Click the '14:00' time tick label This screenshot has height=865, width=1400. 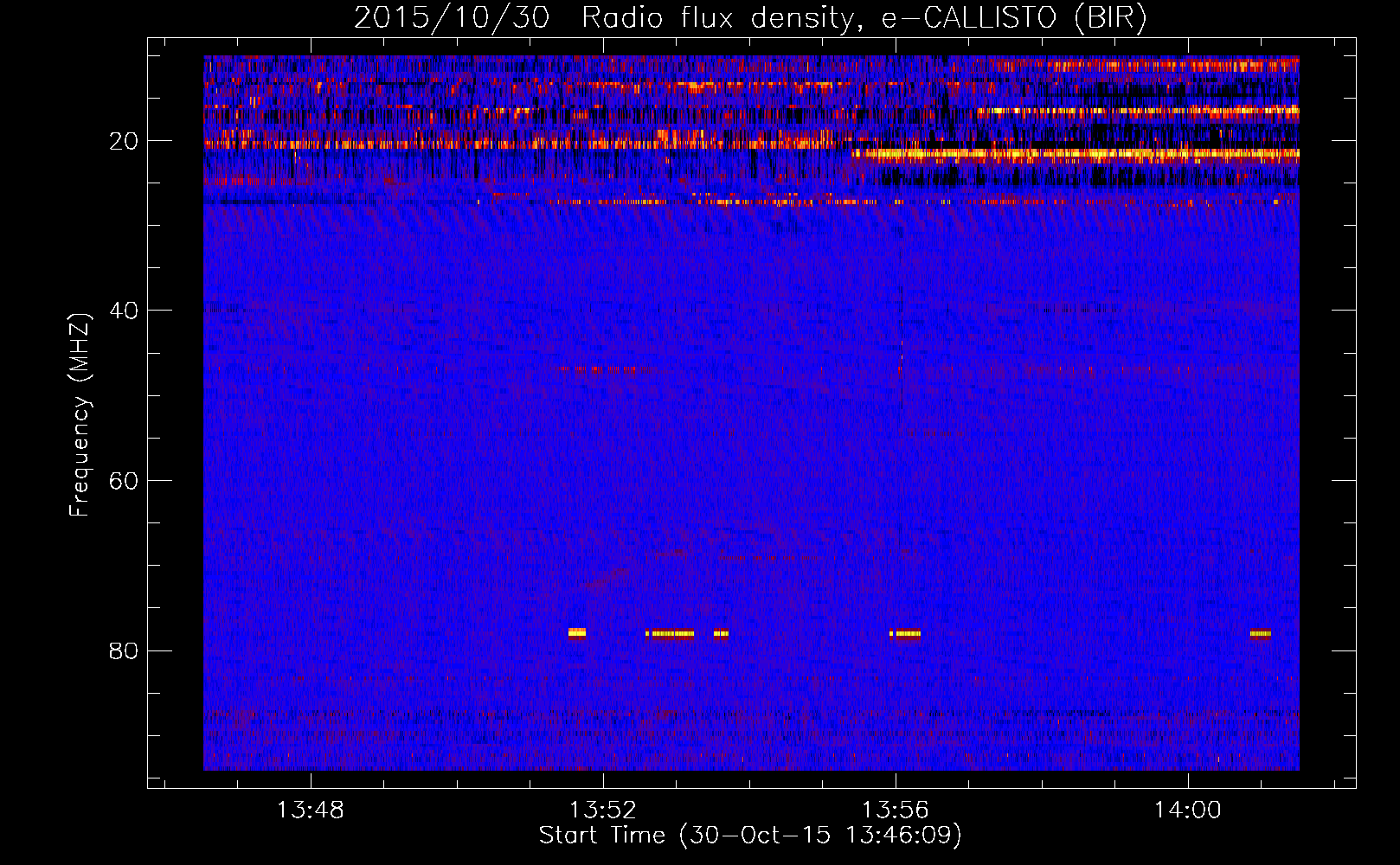1187,811
